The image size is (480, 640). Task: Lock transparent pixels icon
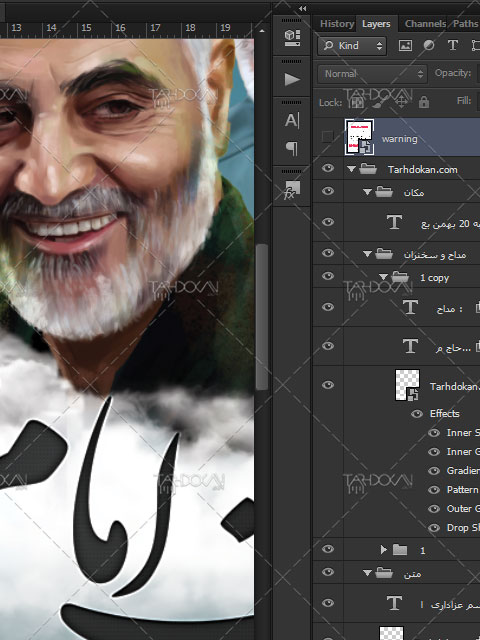click(x=358, y=101)
